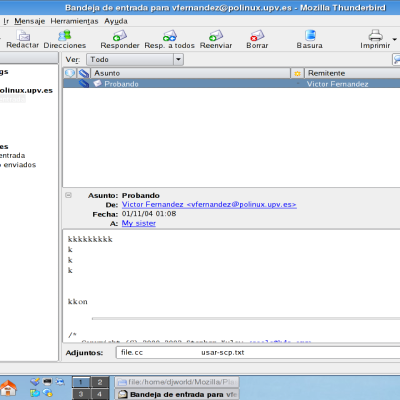
Task: Open the Direcciones address book
Action: 64,39
